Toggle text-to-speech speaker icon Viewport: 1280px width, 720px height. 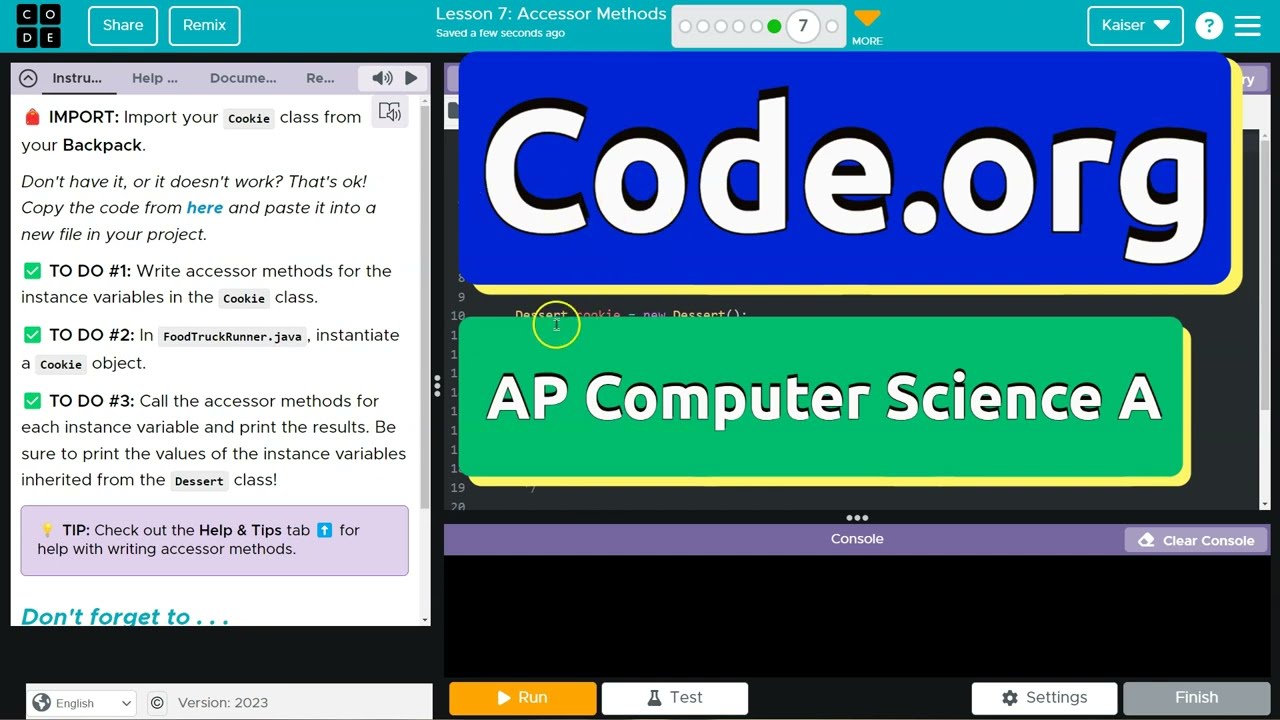[x=382, y=78]
